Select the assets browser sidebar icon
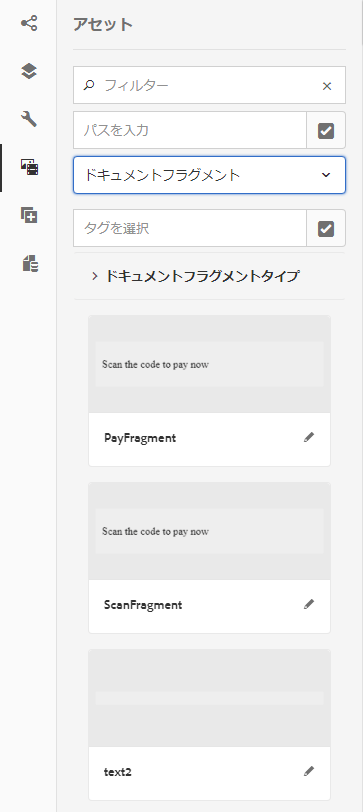This screenshot has width=363, height=812. pyautogui.click(x=29, y=167)
